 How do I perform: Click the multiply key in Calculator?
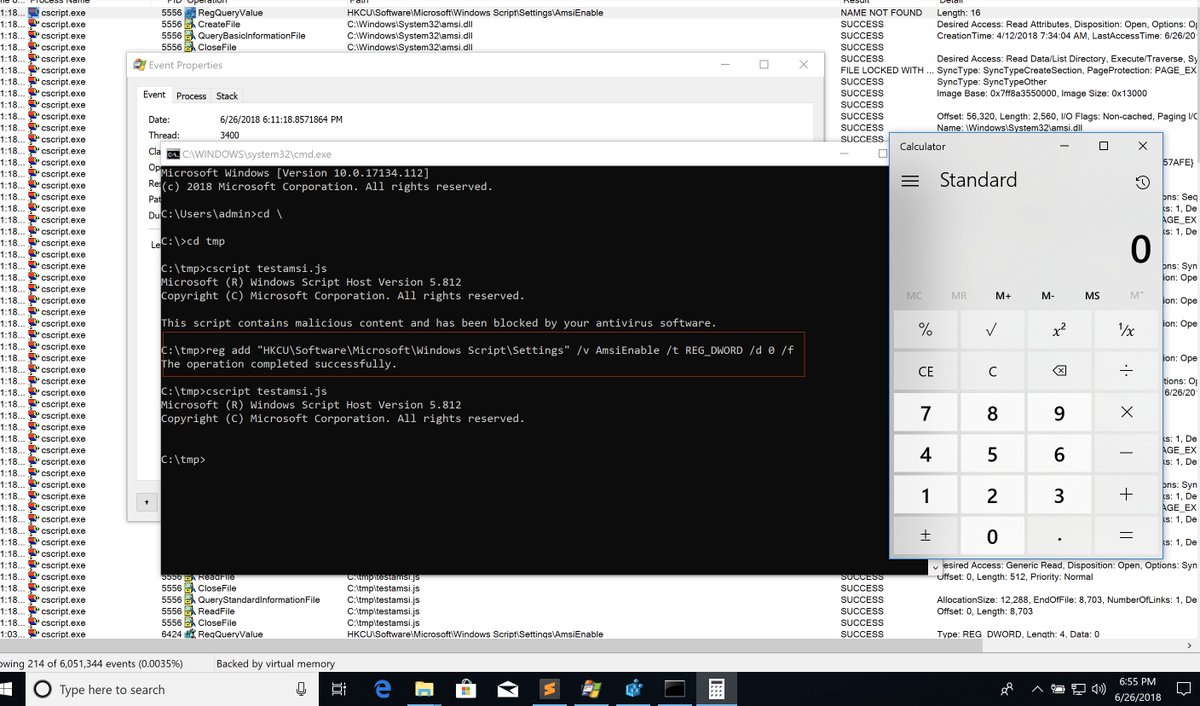tap(1126, 412)
